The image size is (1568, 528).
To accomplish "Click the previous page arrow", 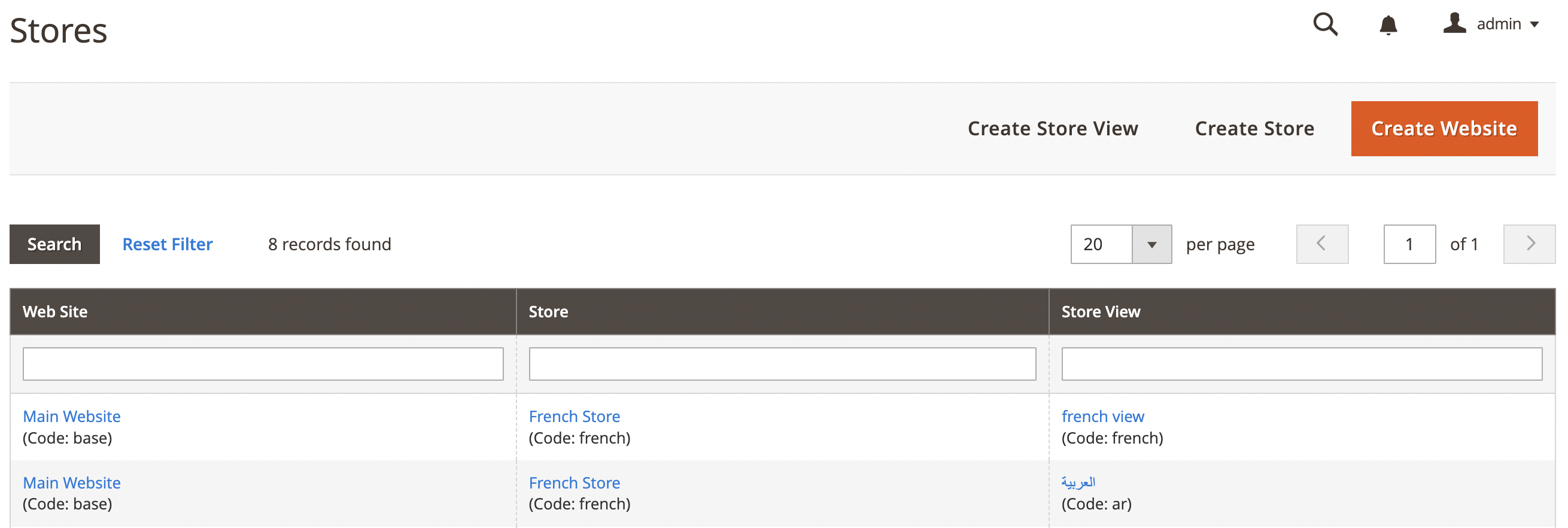I will [x=1322, y=244].
